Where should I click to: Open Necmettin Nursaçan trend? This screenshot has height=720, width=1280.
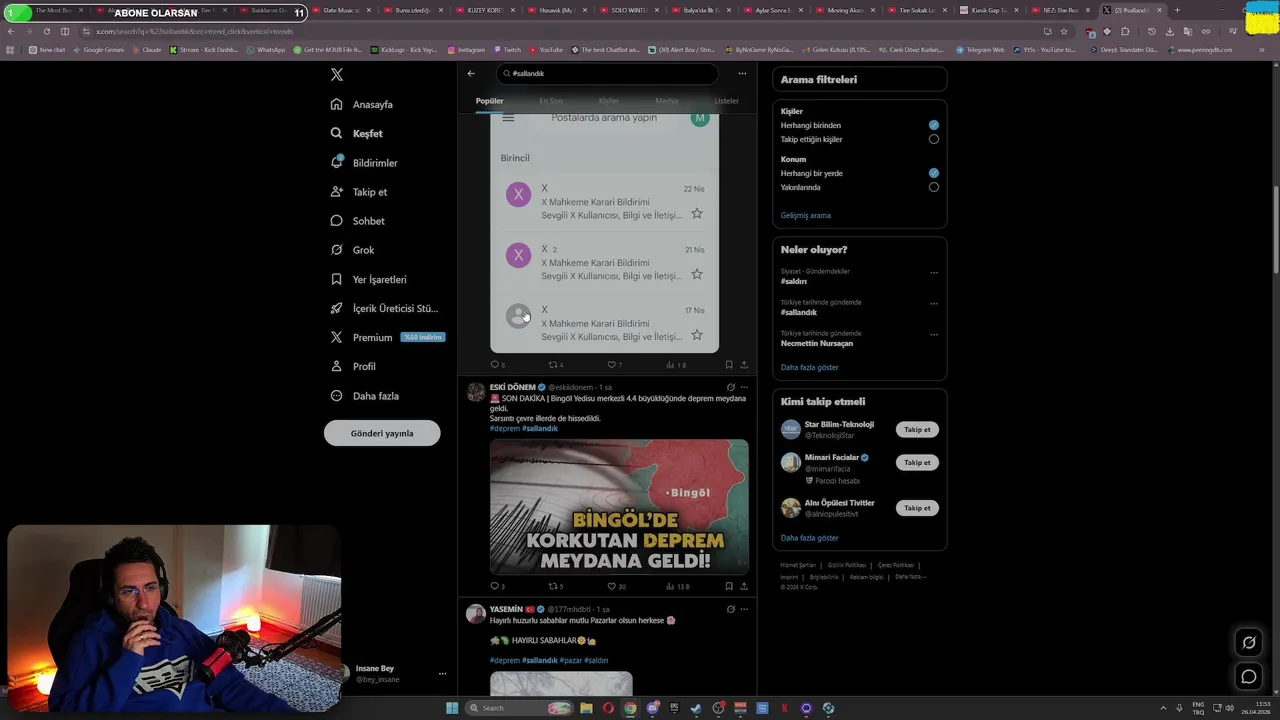(817, 343)
